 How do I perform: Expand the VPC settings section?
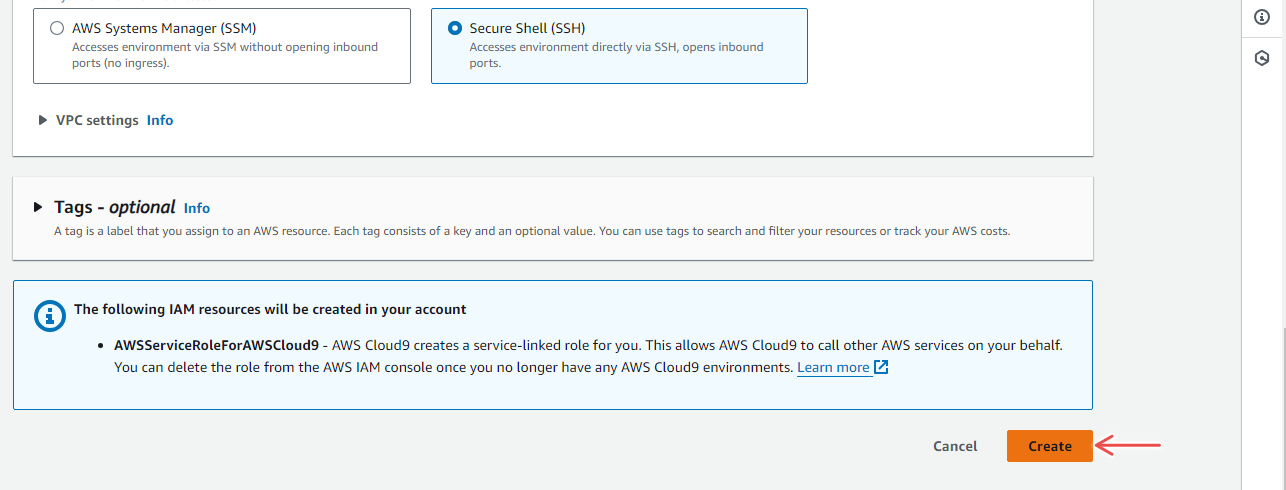pyautogui.click(x=43, y=120)
